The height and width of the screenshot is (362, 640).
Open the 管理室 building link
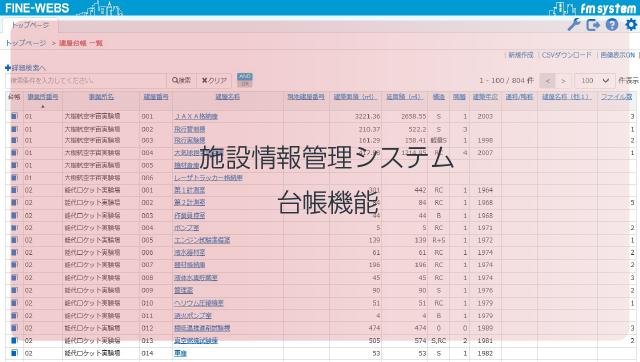(184, 290)
